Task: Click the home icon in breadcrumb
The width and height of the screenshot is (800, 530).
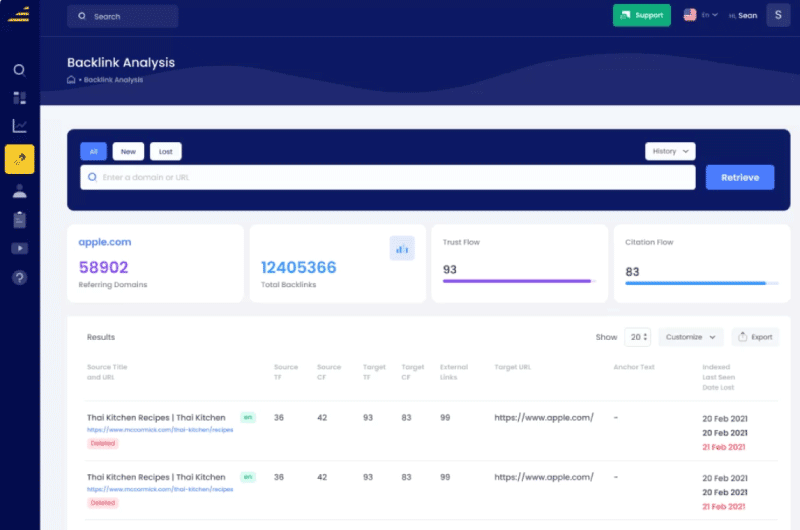Action: (x=71, y=80)
